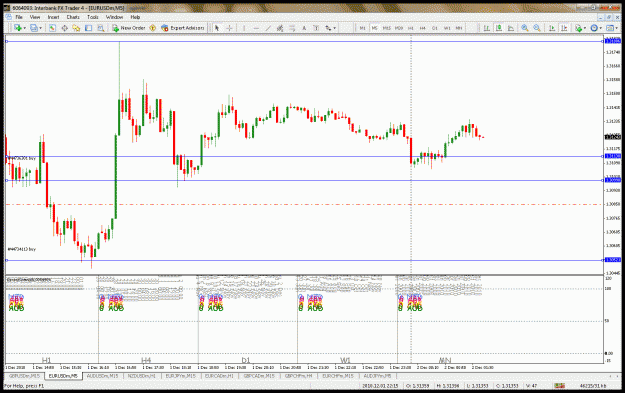Click the New Order button
Screen dimensions: 625x393
(129, 28)
